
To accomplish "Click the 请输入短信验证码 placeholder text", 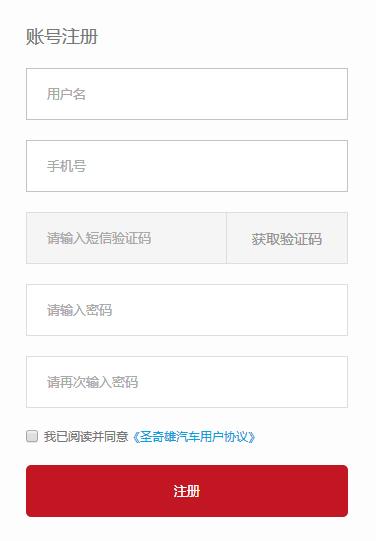I will click(x=99, y=238).
